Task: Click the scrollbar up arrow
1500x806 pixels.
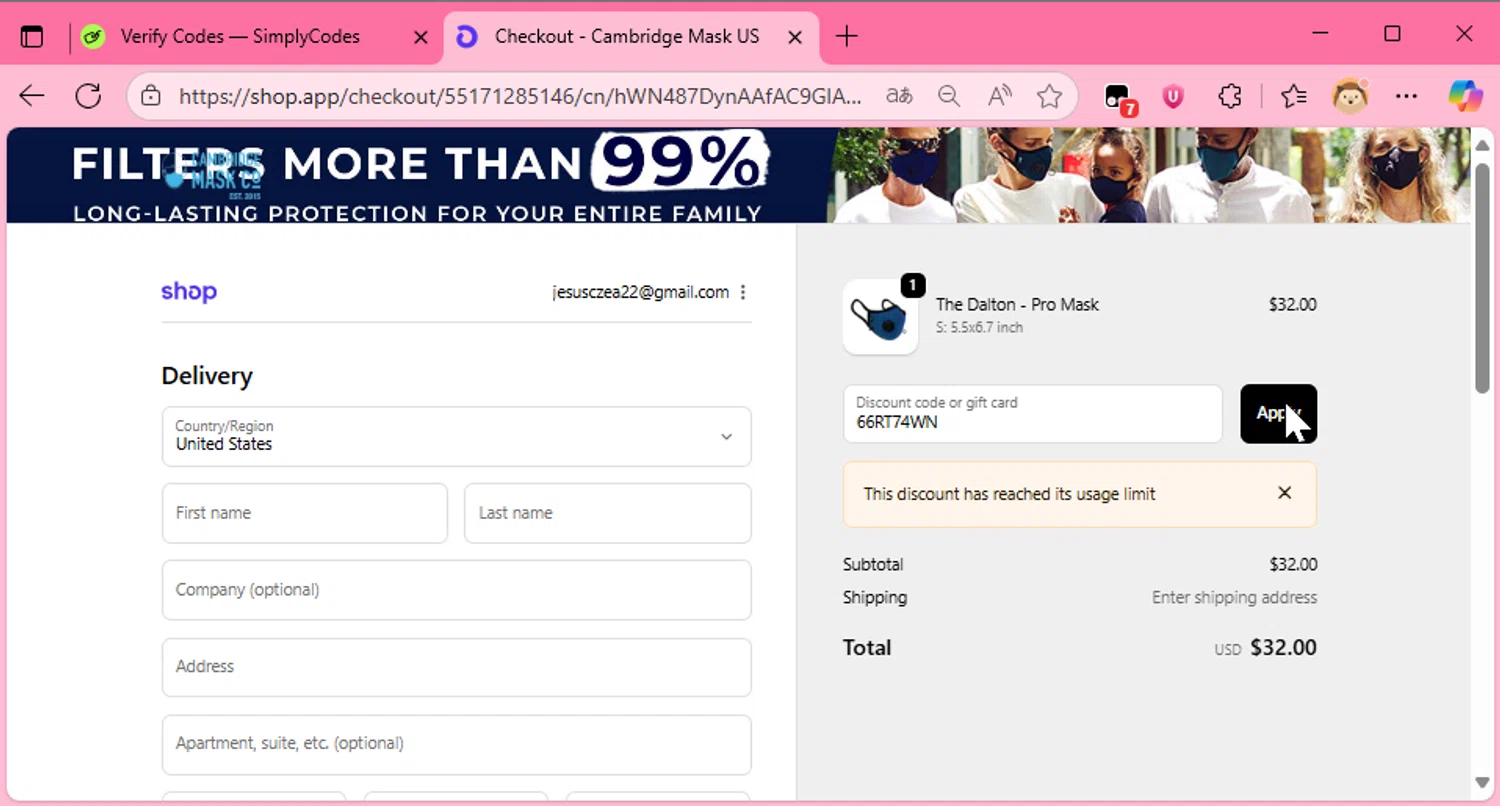Action: click(1483, 145)
